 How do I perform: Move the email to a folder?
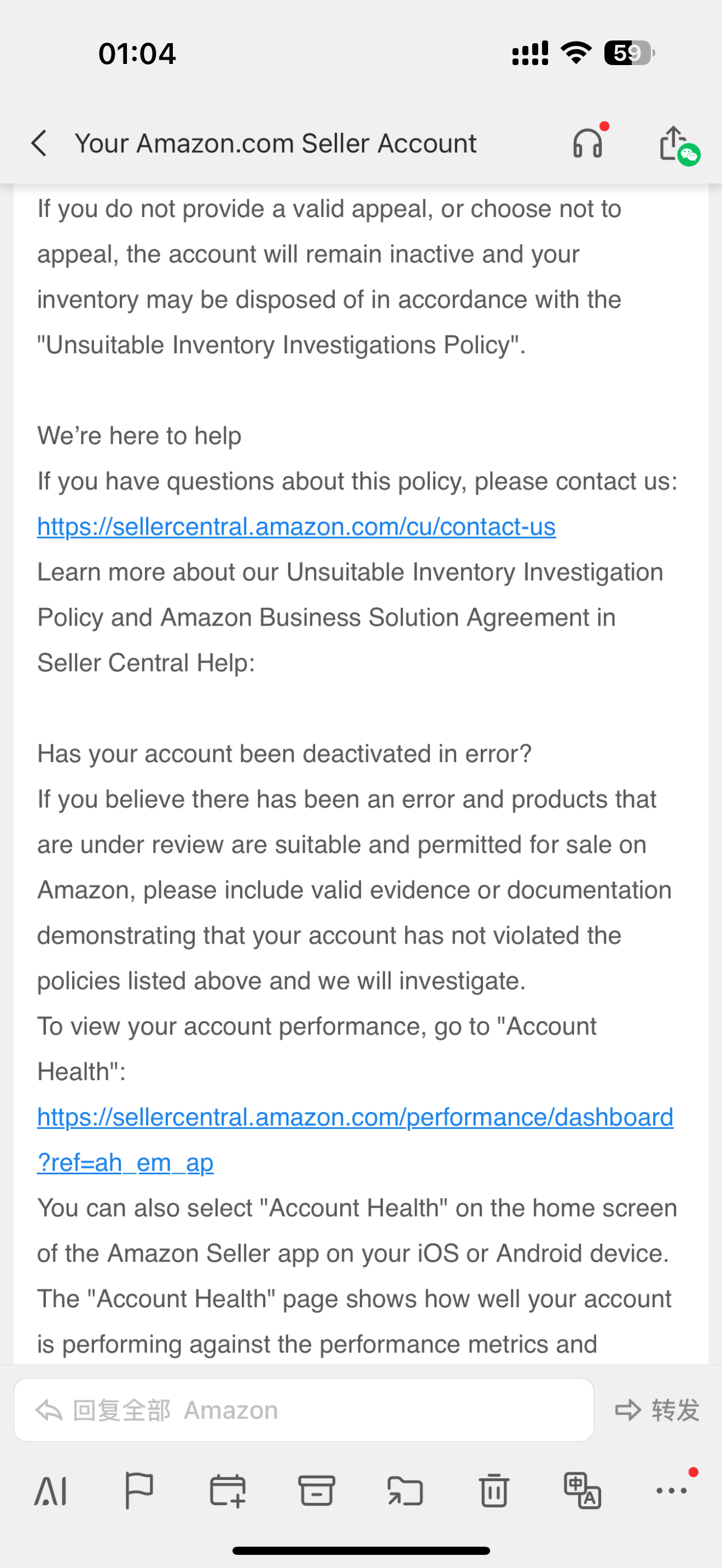tap(405, 1491)
